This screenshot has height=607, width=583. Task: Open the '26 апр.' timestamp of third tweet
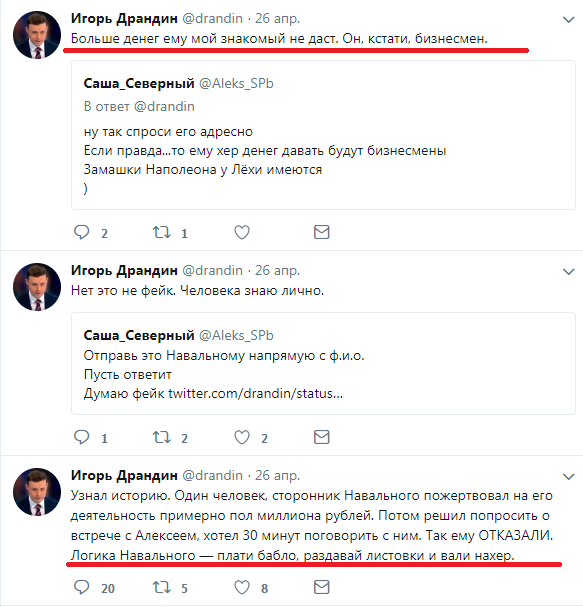point(277,475)
